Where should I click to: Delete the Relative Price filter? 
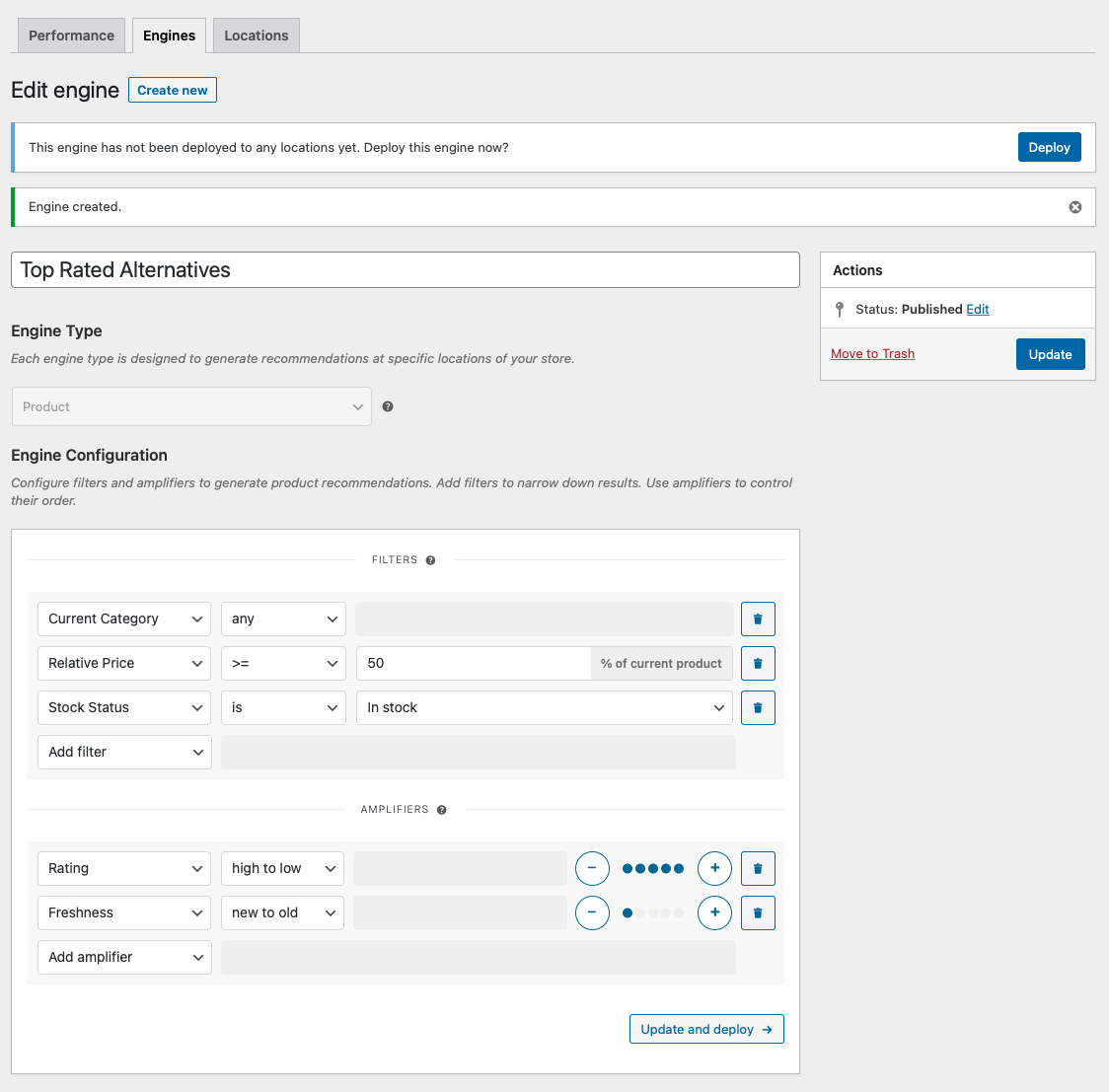[758, 663]
